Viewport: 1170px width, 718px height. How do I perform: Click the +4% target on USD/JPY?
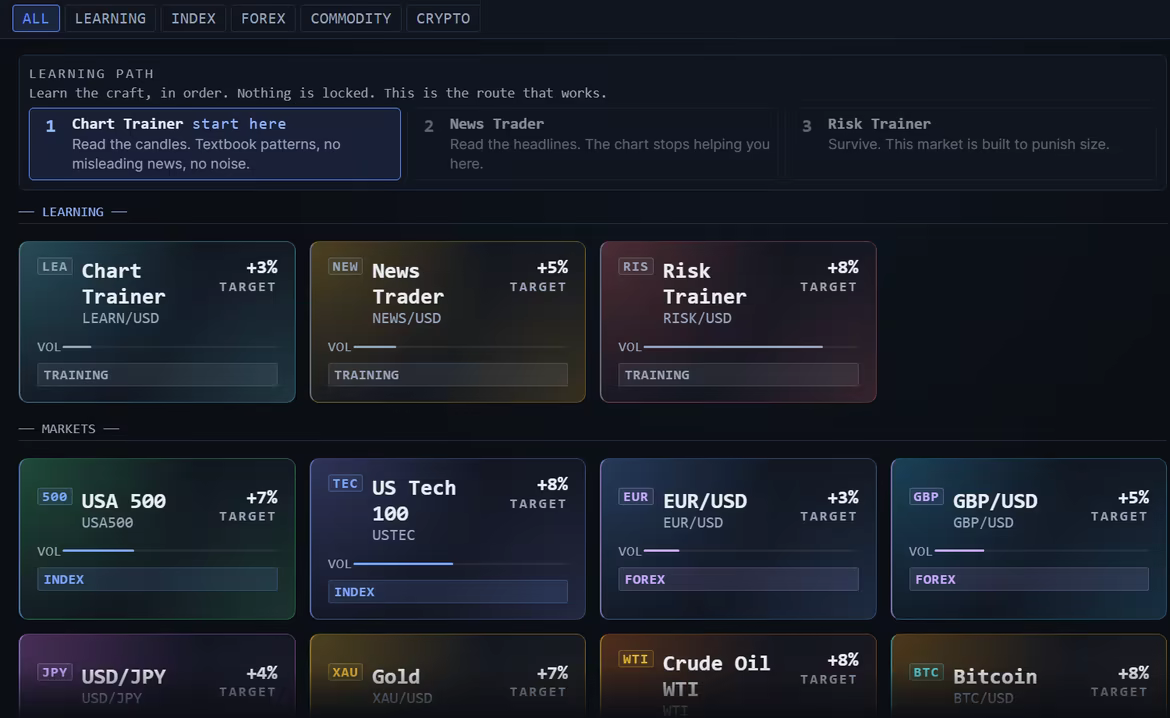pyautogui.click(x=261, y=672)
